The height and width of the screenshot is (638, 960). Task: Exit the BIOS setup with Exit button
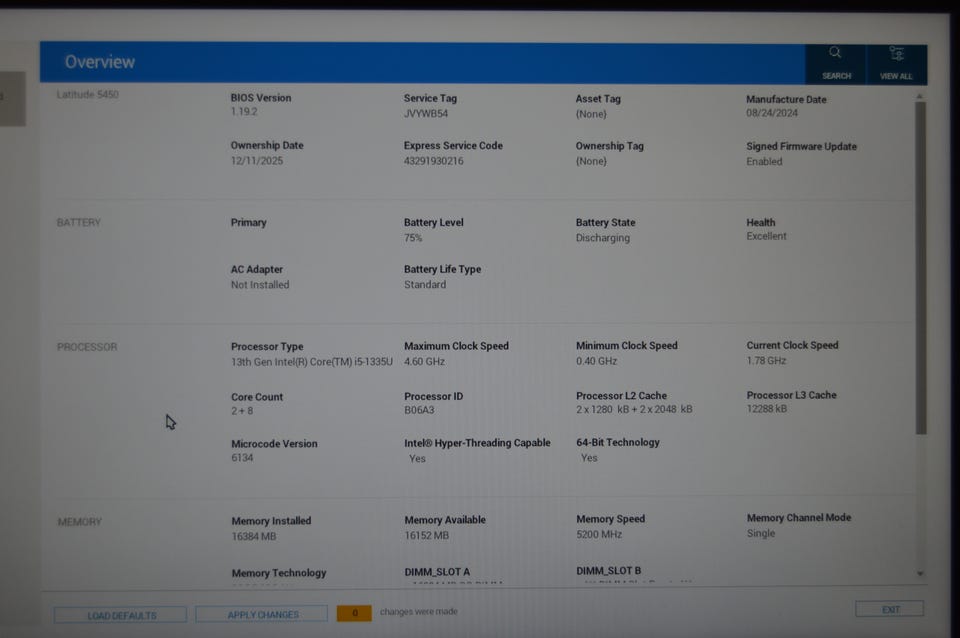(890, 609)
